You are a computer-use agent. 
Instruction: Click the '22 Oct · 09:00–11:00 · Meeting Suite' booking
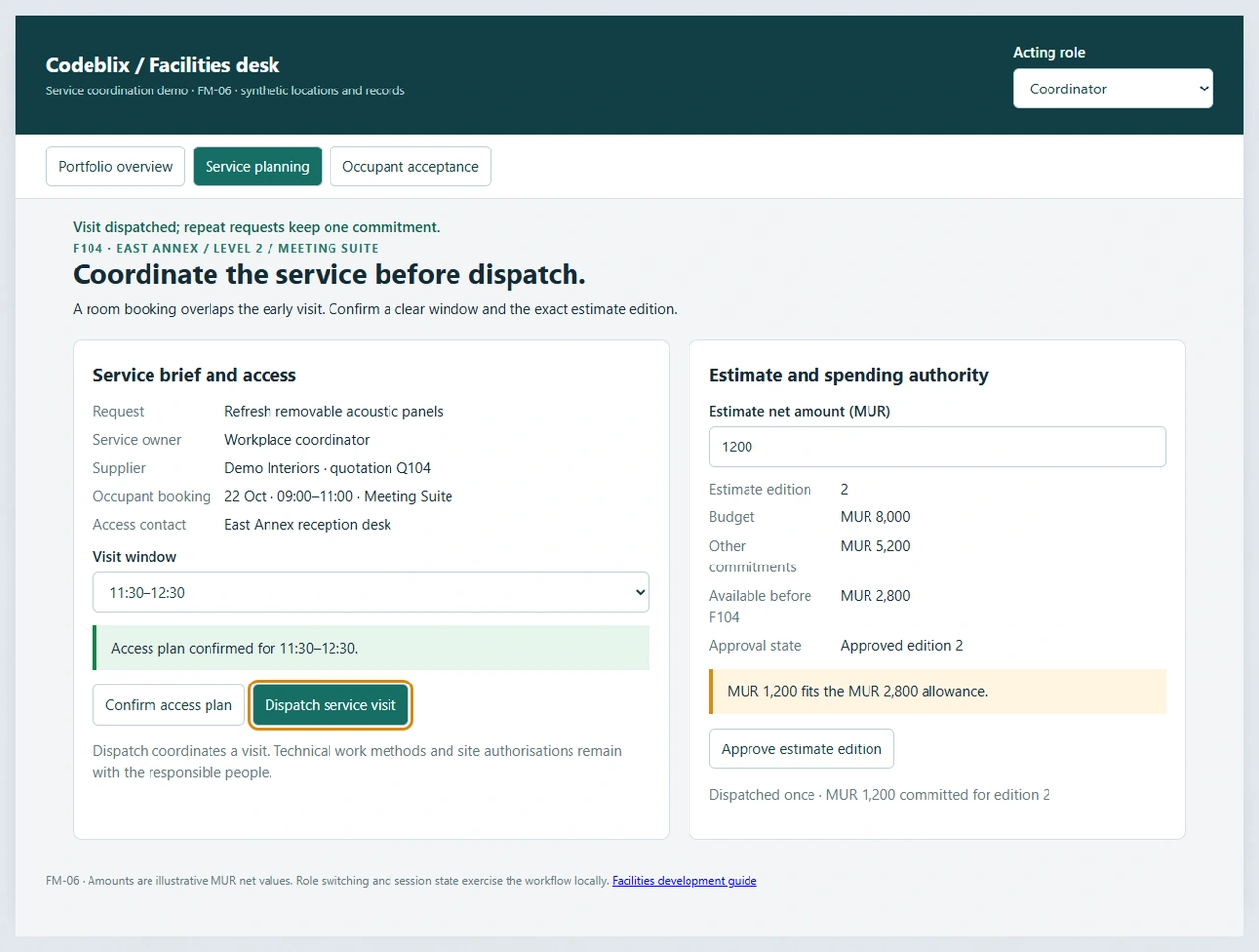(x=338, y=496)
